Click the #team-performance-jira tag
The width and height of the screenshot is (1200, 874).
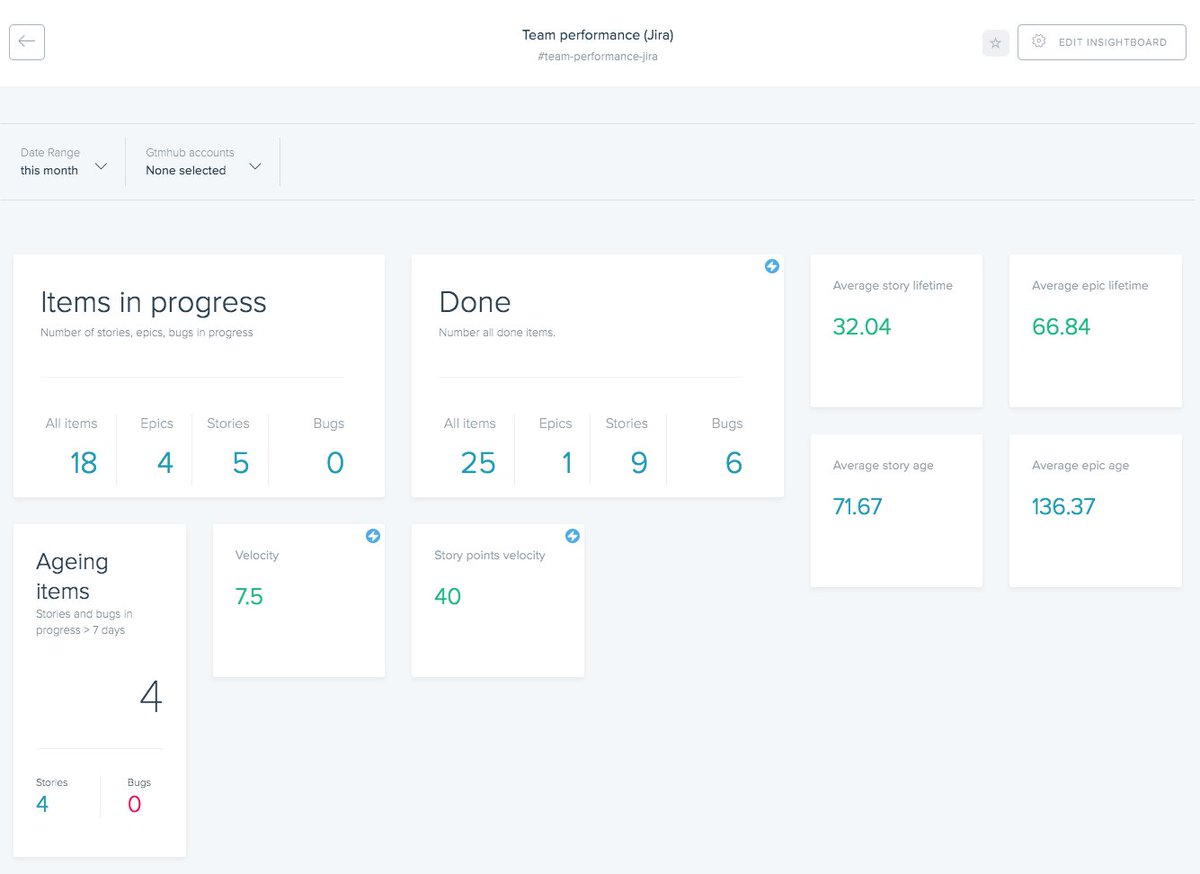598,57
